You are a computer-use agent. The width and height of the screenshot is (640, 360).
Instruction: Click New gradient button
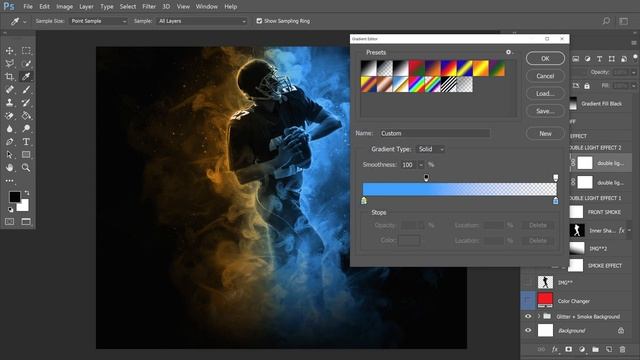(545, 133)
